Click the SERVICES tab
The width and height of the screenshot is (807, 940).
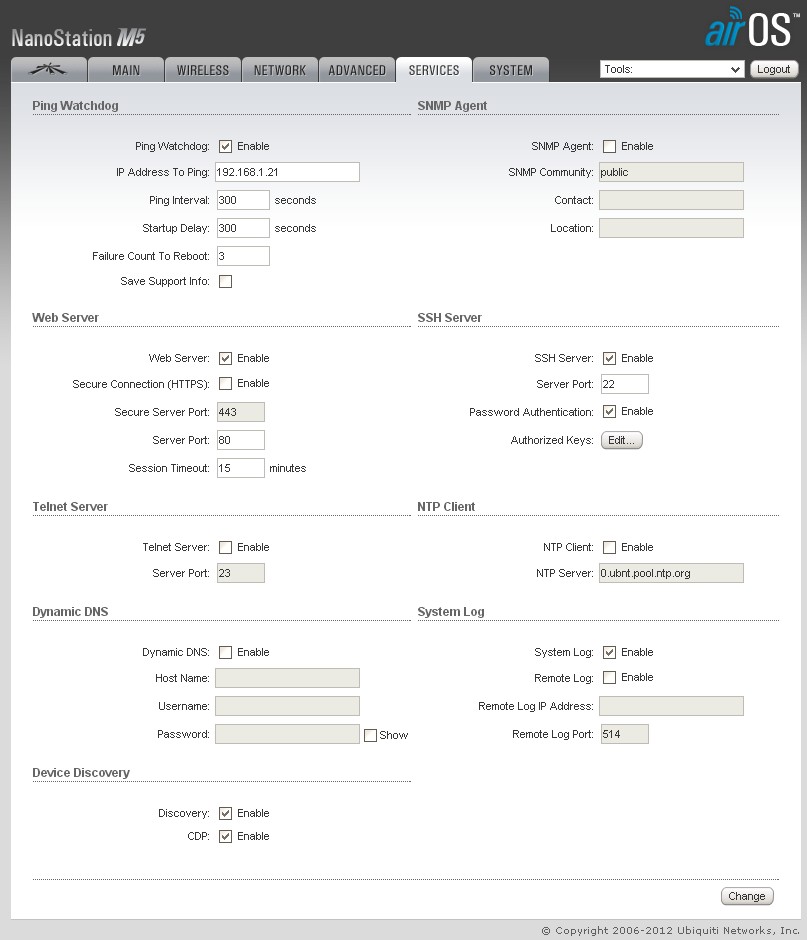(434, 70)
